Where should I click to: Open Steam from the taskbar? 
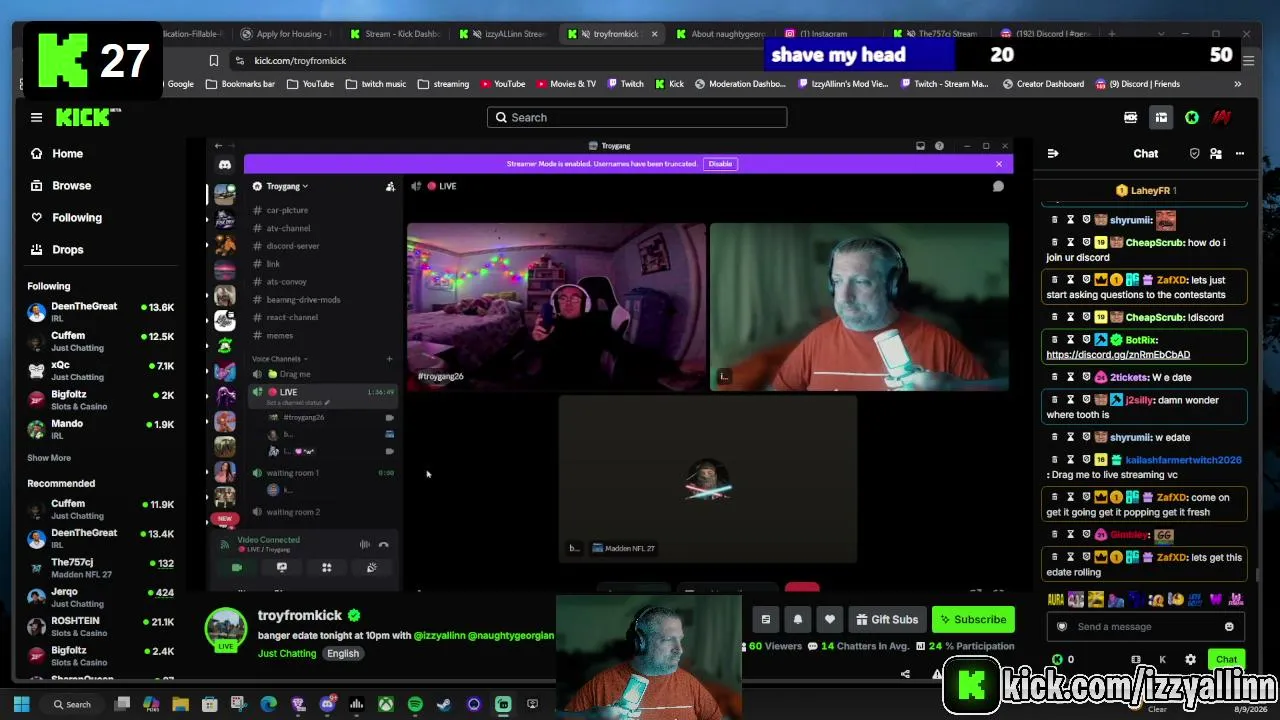(444, 704)
